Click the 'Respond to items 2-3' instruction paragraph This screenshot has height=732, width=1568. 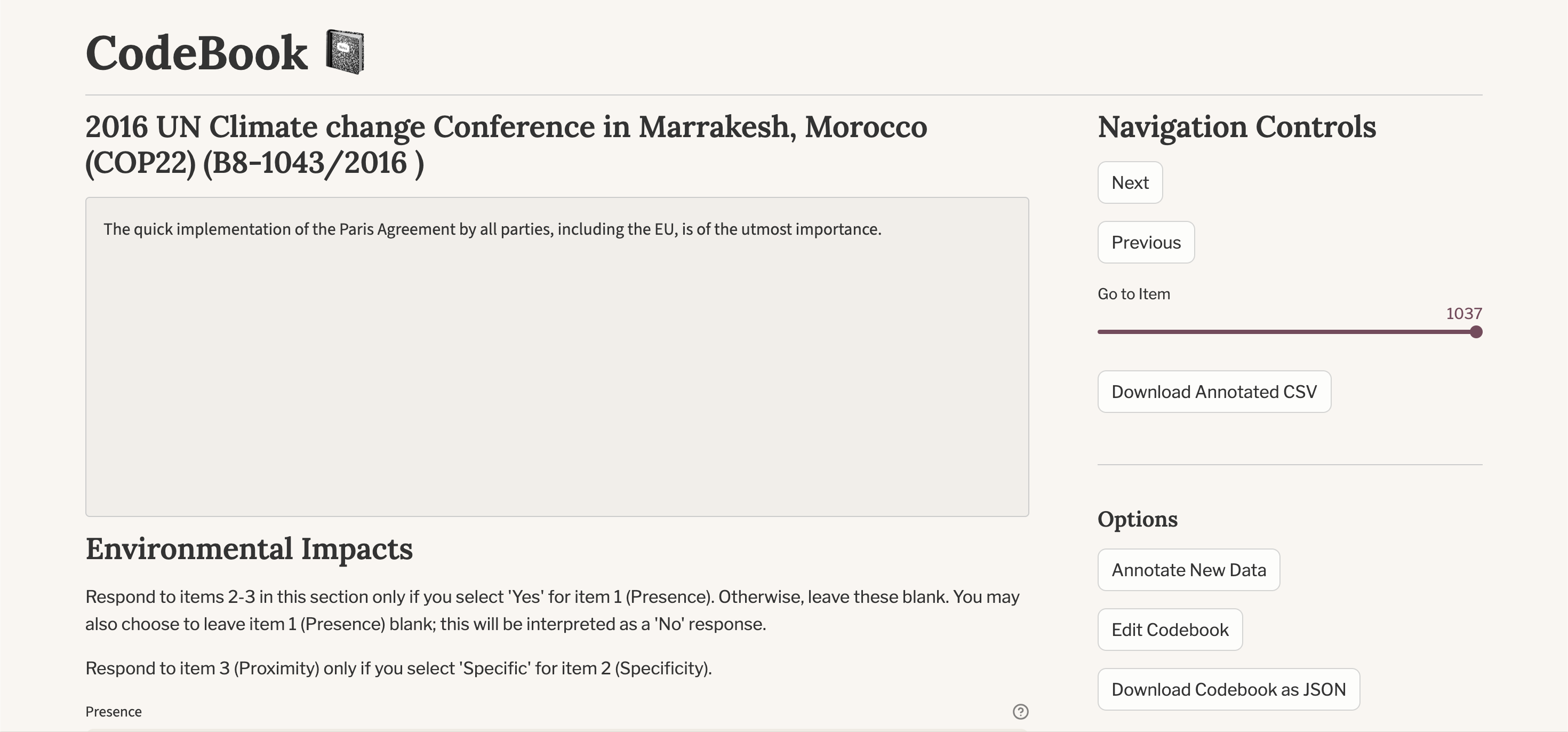click(x=551, y=610)
